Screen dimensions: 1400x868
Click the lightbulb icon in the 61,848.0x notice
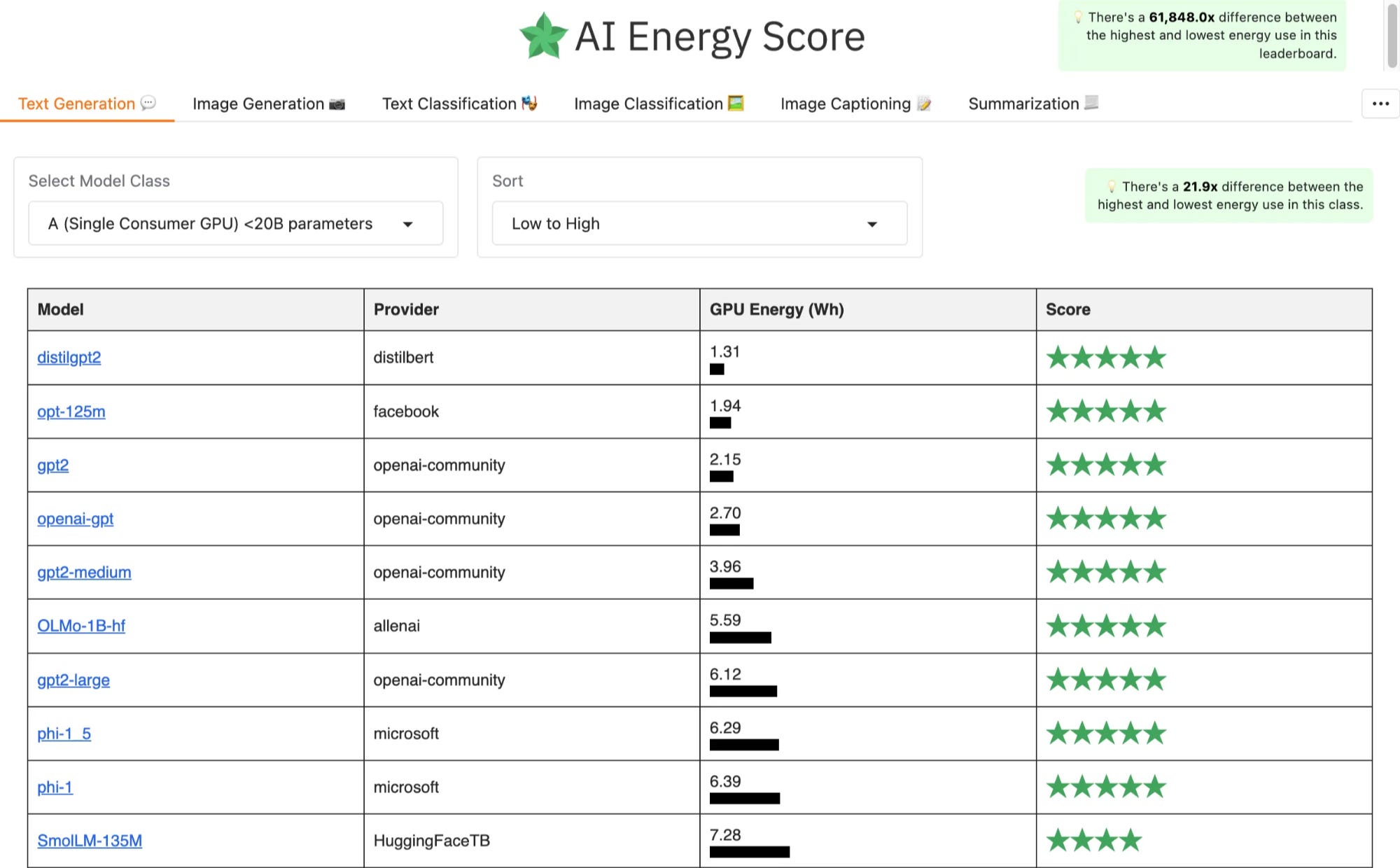pos(1078,17)
